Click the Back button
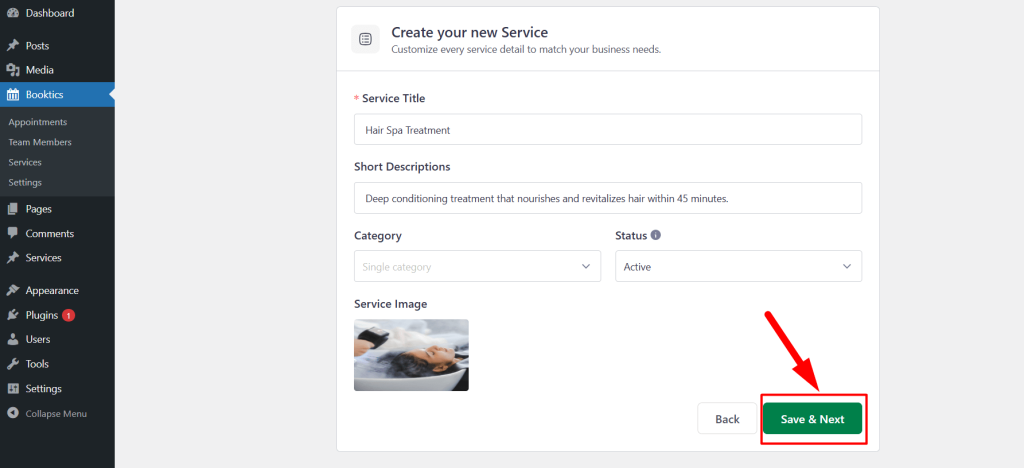The height and width of the screenshot is (468, 1024). [x=727, y=419]
